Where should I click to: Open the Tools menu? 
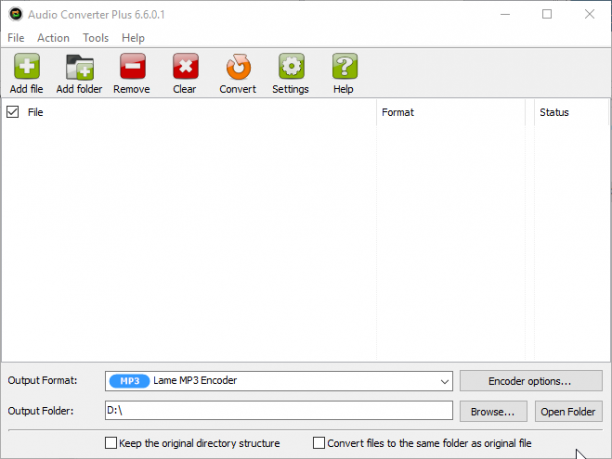point(96,38)
